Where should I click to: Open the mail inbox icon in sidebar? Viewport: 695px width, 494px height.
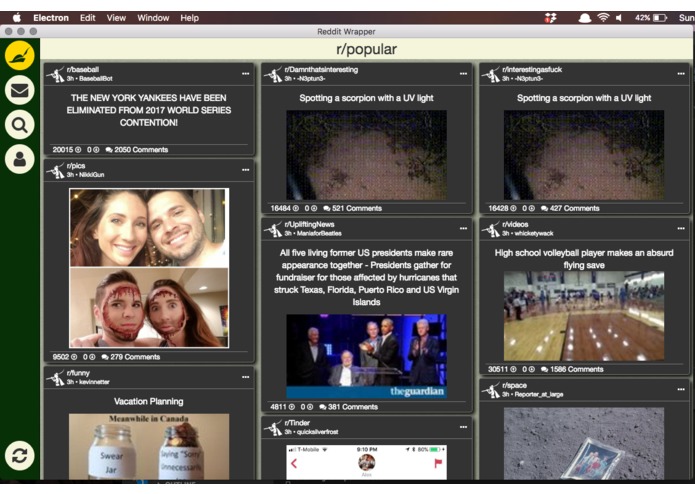point(20,90)
